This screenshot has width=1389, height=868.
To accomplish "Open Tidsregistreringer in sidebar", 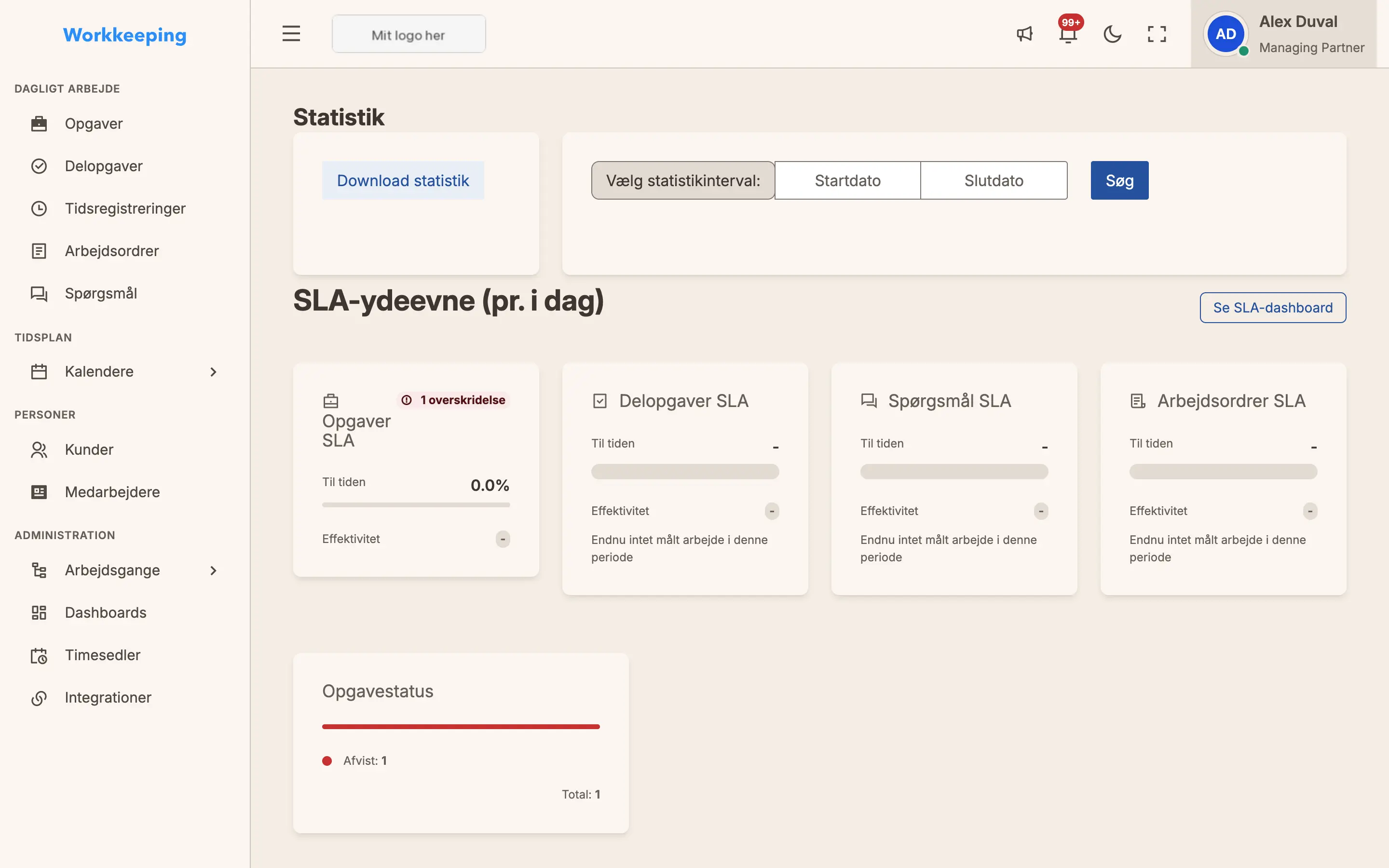I will click(x=125, y=208).
